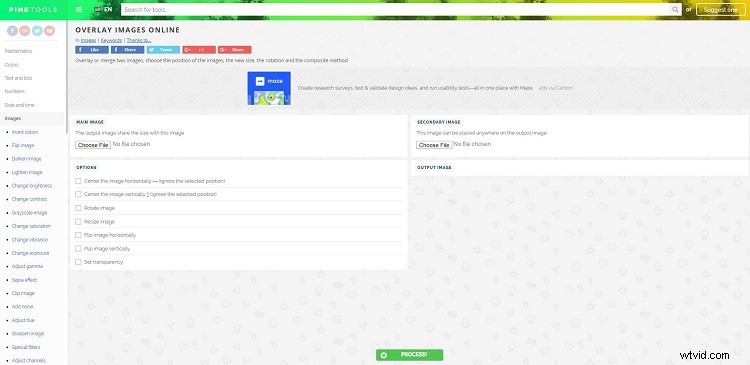The image size is (750, 365).
Task: Open the Mathematics category
Action: pos(18,51)
